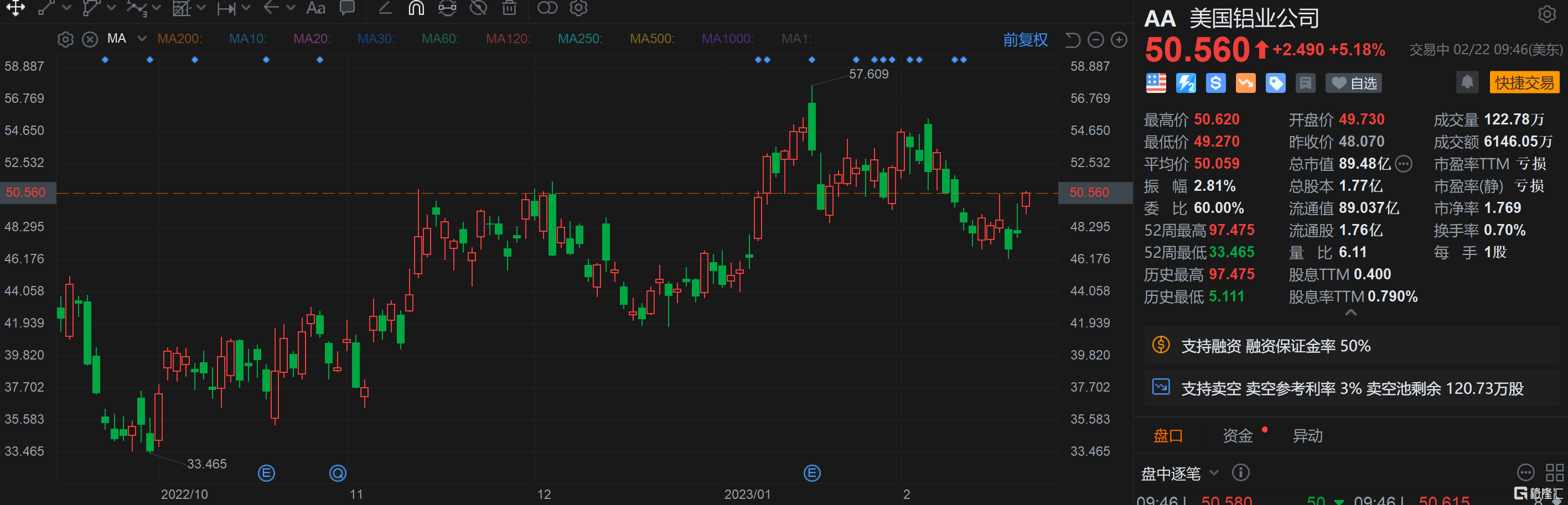This screenshot has width=1568, height=505.
Task: Click the 快捷交易 quick trade button
Action: [1524, 83]
